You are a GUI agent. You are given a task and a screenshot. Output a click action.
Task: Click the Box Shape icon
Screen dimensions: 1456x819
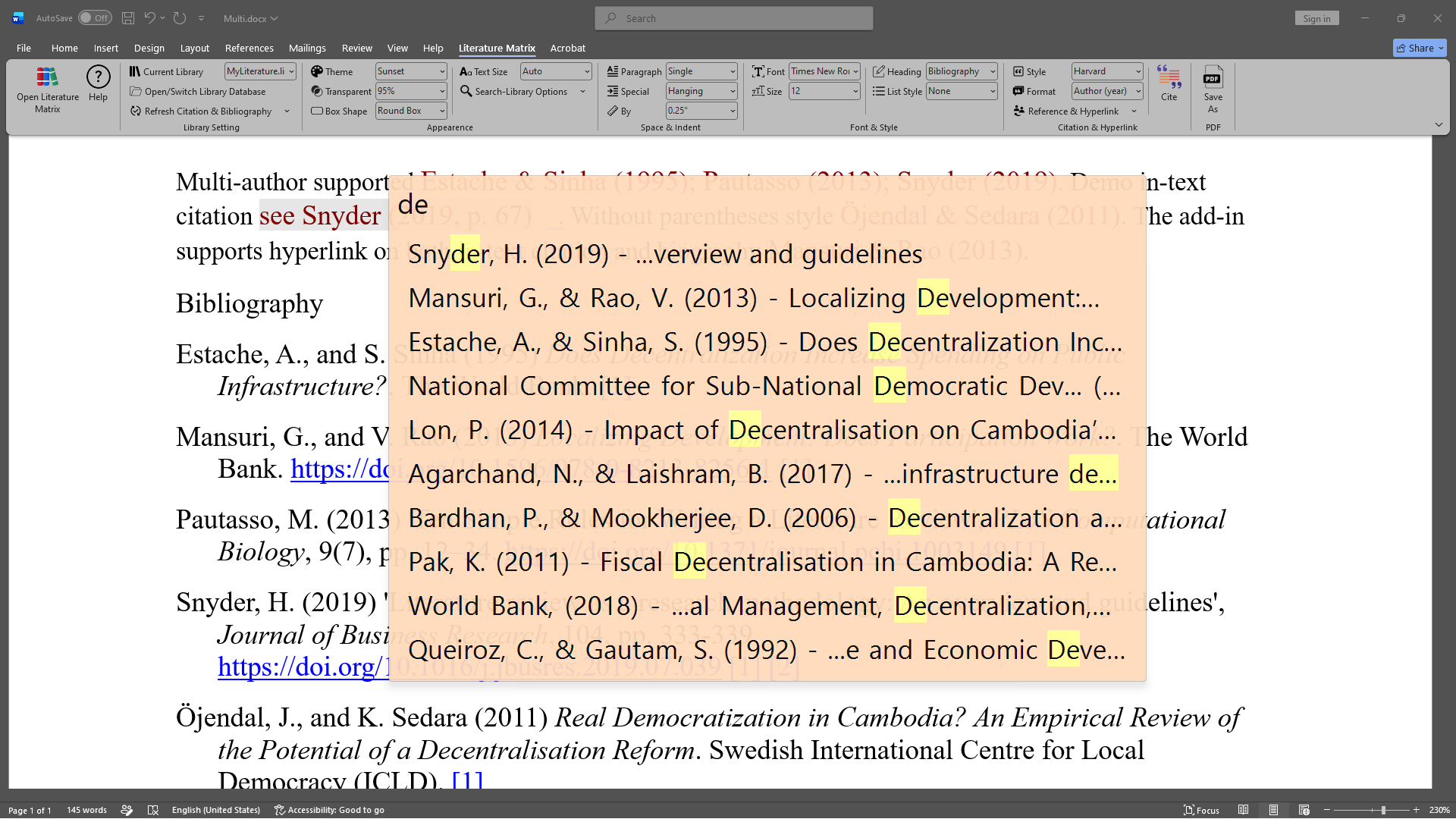(317, 111)
